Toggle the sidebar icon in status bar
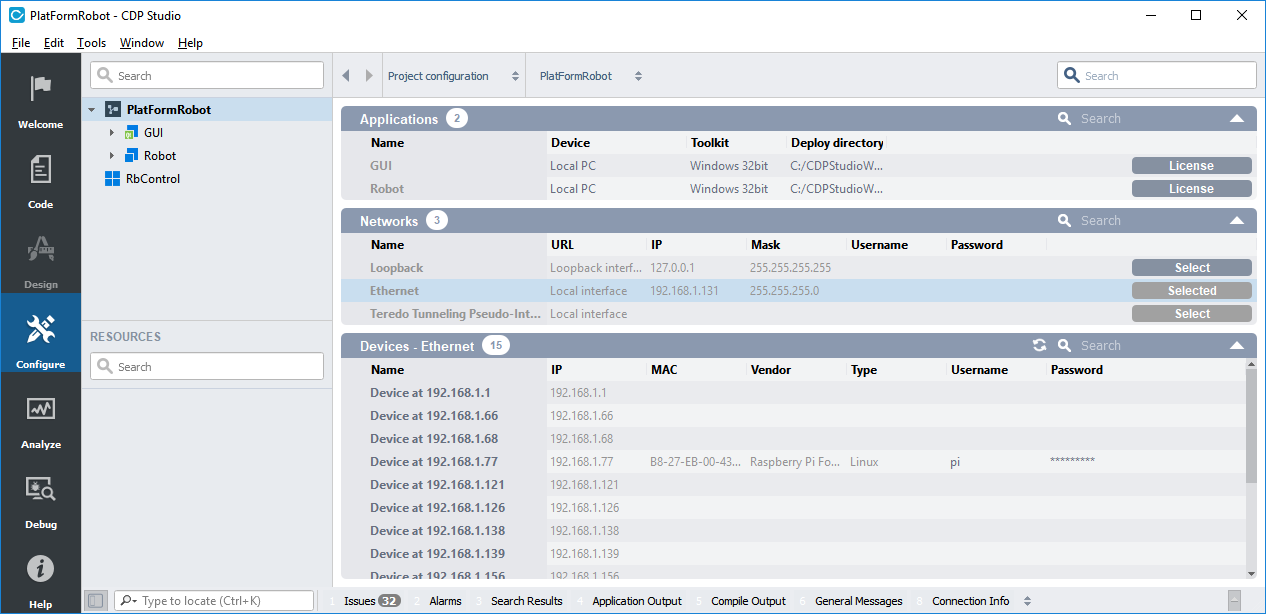The width and height of the screenshot is (1266, 614). pyautogui.click(x=95, y=601)
